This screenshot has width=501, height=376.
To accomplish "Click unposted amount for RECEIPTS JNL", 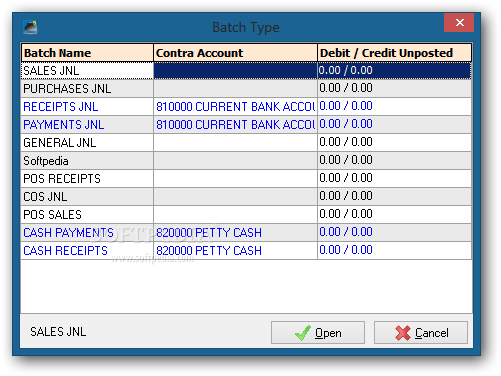I will (395, 107).
